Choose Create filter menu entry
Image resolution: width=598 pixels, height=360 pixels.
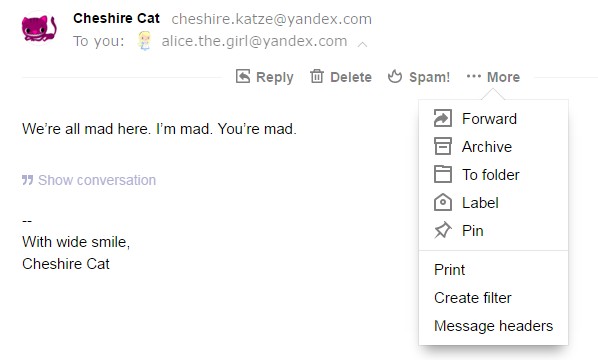coord(473,298)
